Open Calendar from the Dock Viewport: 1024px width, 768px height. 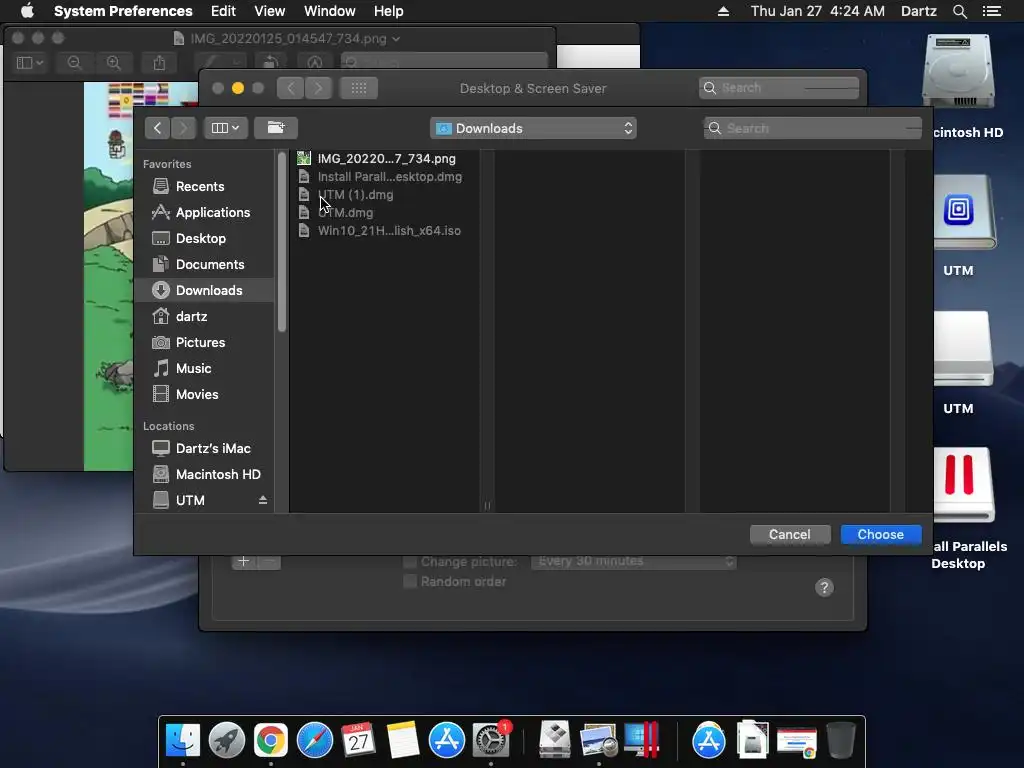(x=359, y=740)
